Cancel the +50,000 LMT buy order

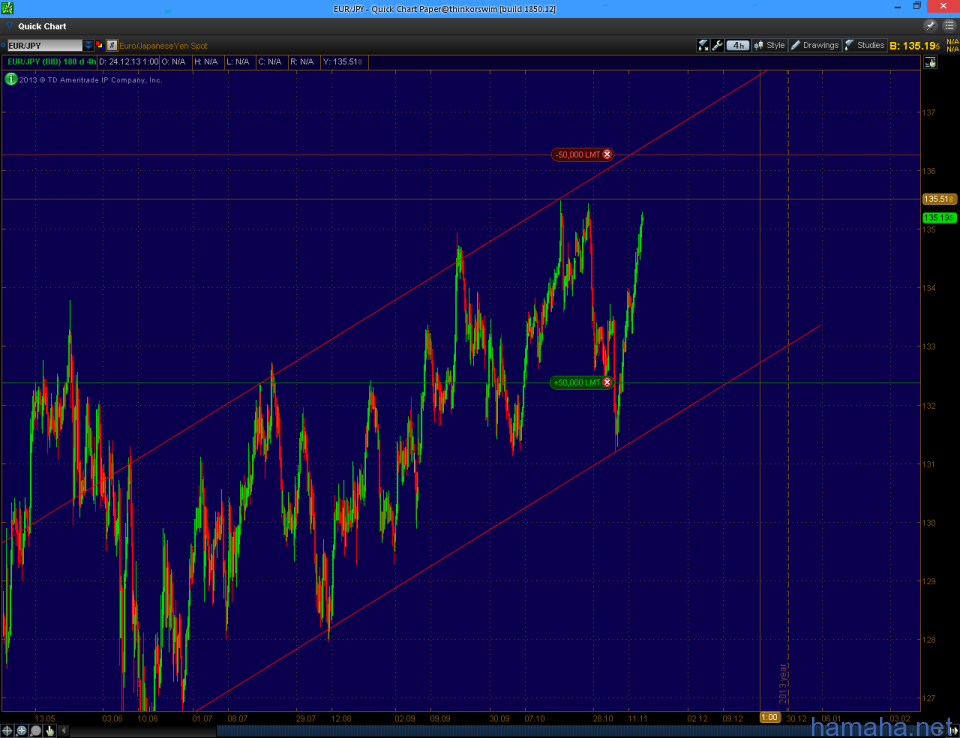[606, 382]
